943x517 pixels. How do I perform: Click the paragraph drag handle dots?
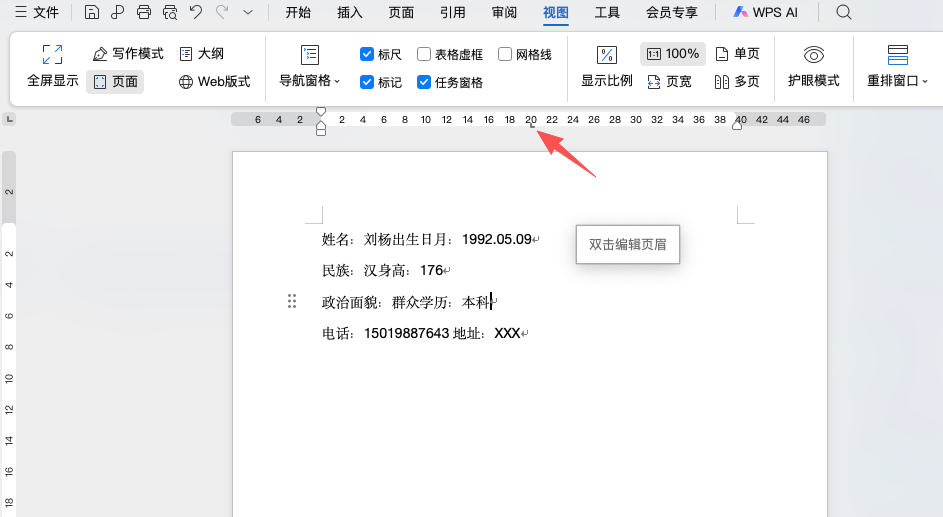click(292, 301)
